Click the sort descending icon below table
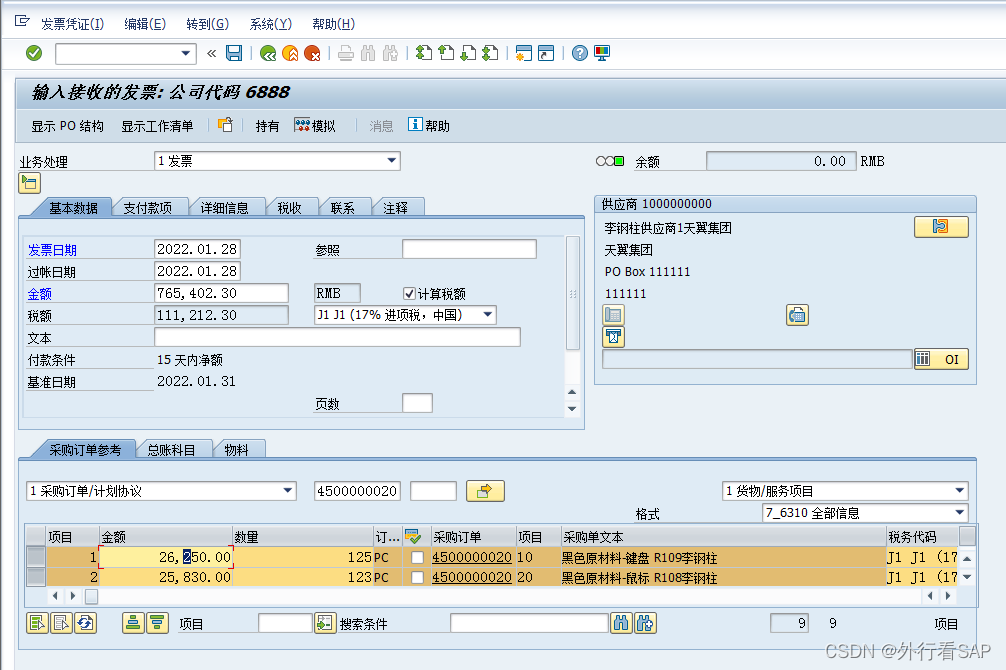The image size is (1006, 670). (x=157, y=623)
